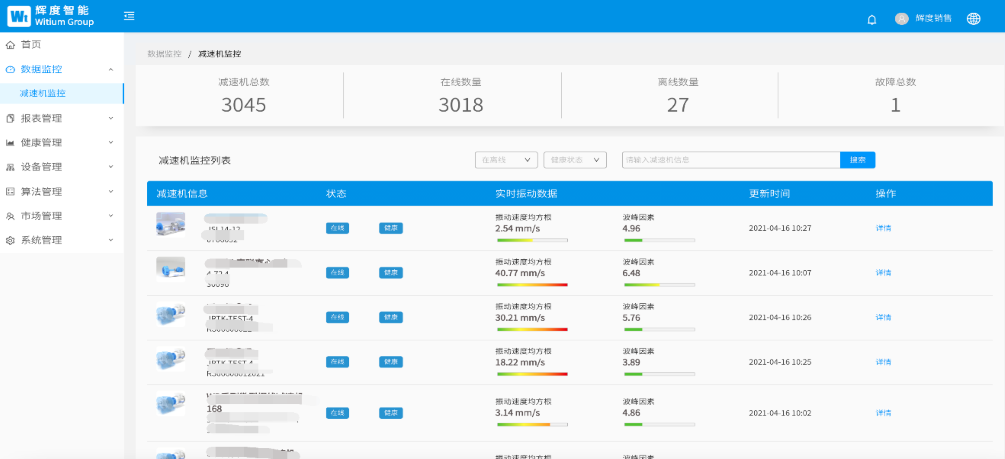Viewport: 1005px width, 459px height.
Task: Click the home icon beside 首页
Action: [11, 45]
